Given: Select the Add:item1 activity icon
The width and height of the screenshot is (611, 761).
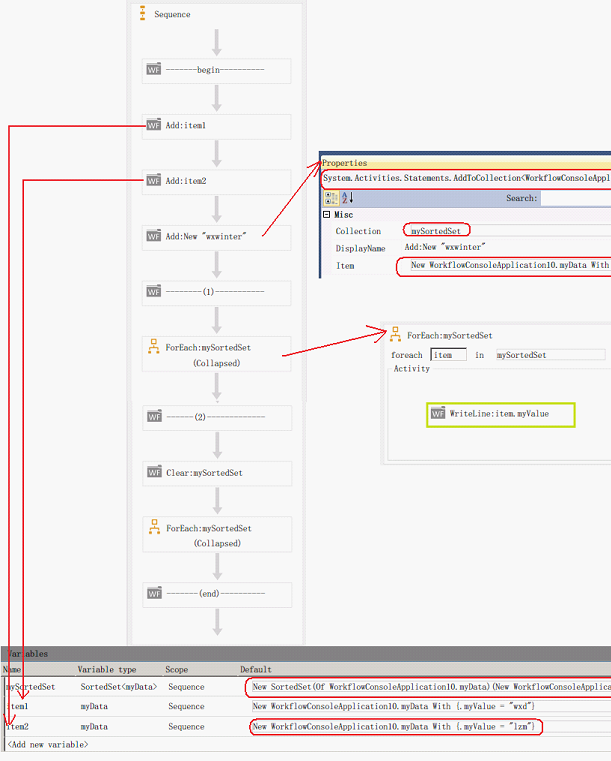Looking at the screenshot, I should 154,125.
